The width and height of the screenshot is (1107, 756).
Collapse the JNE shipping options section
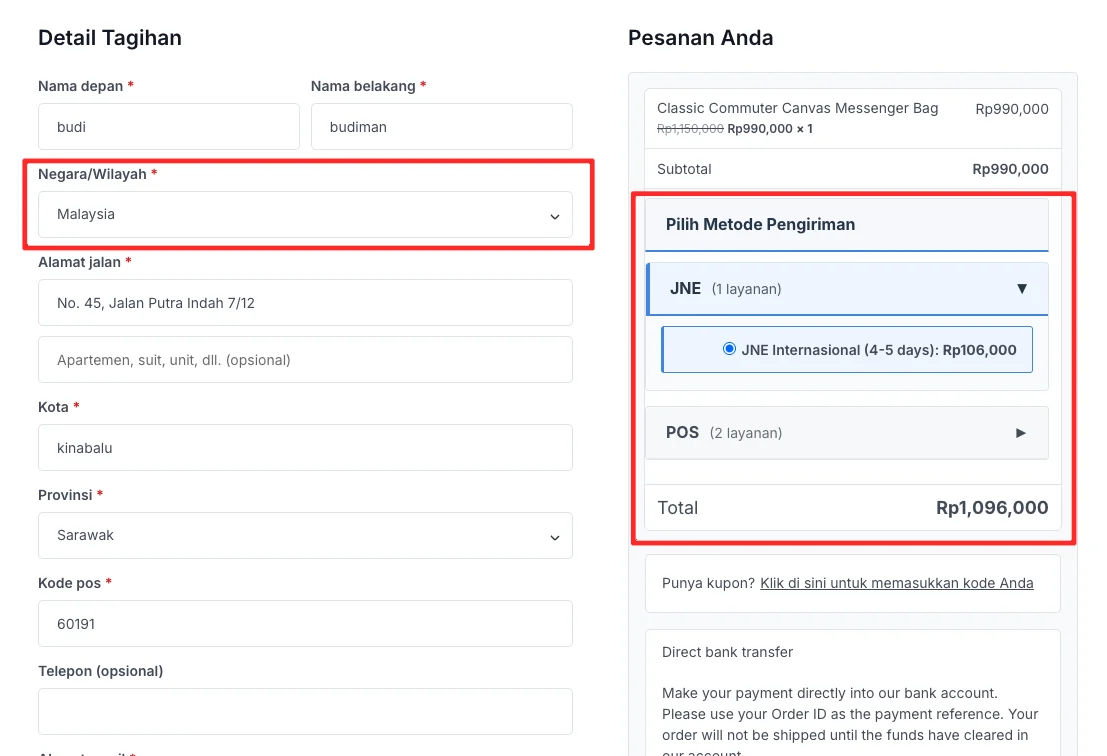pos(847,288)
